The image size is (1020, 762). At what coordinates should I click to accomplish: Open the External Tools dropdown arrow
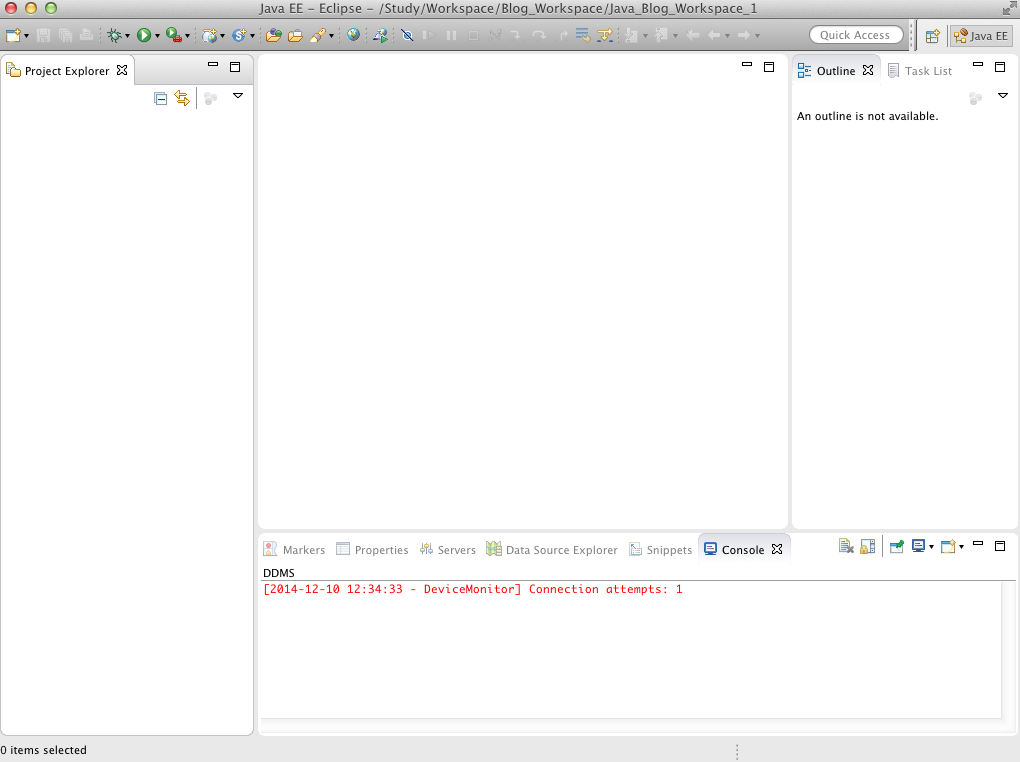point(187,36)
